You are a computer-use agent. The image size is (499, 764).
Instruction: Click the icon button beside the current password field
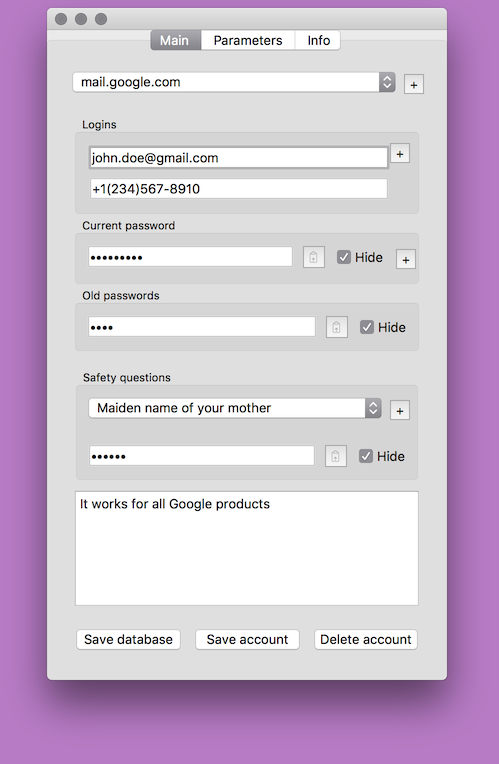pos(314,257)
